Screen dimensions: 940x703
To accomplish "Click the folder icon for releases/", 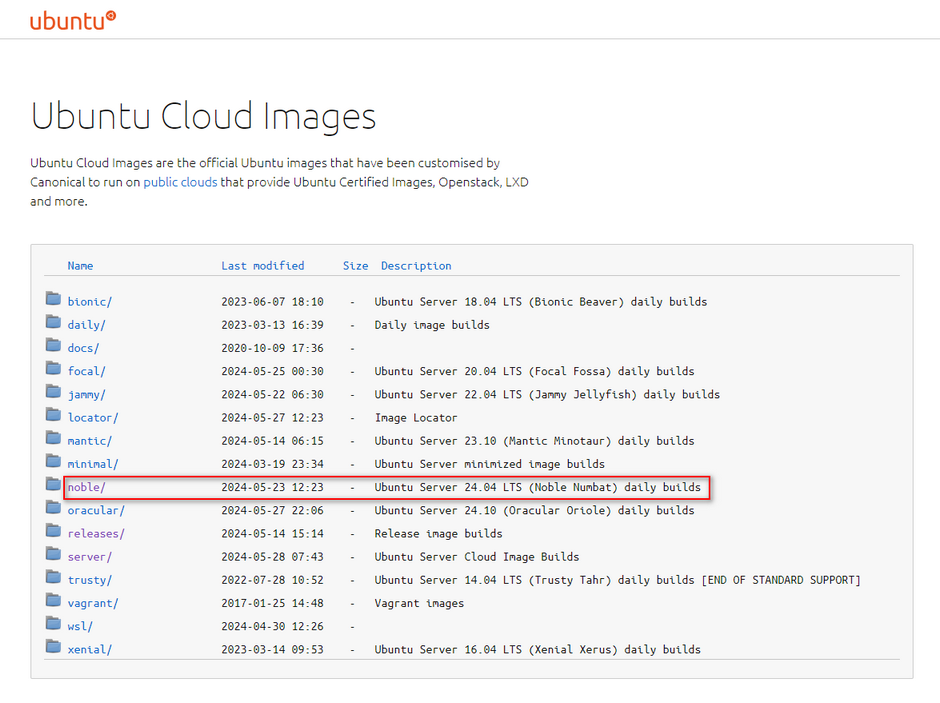I will coord(53,532).
